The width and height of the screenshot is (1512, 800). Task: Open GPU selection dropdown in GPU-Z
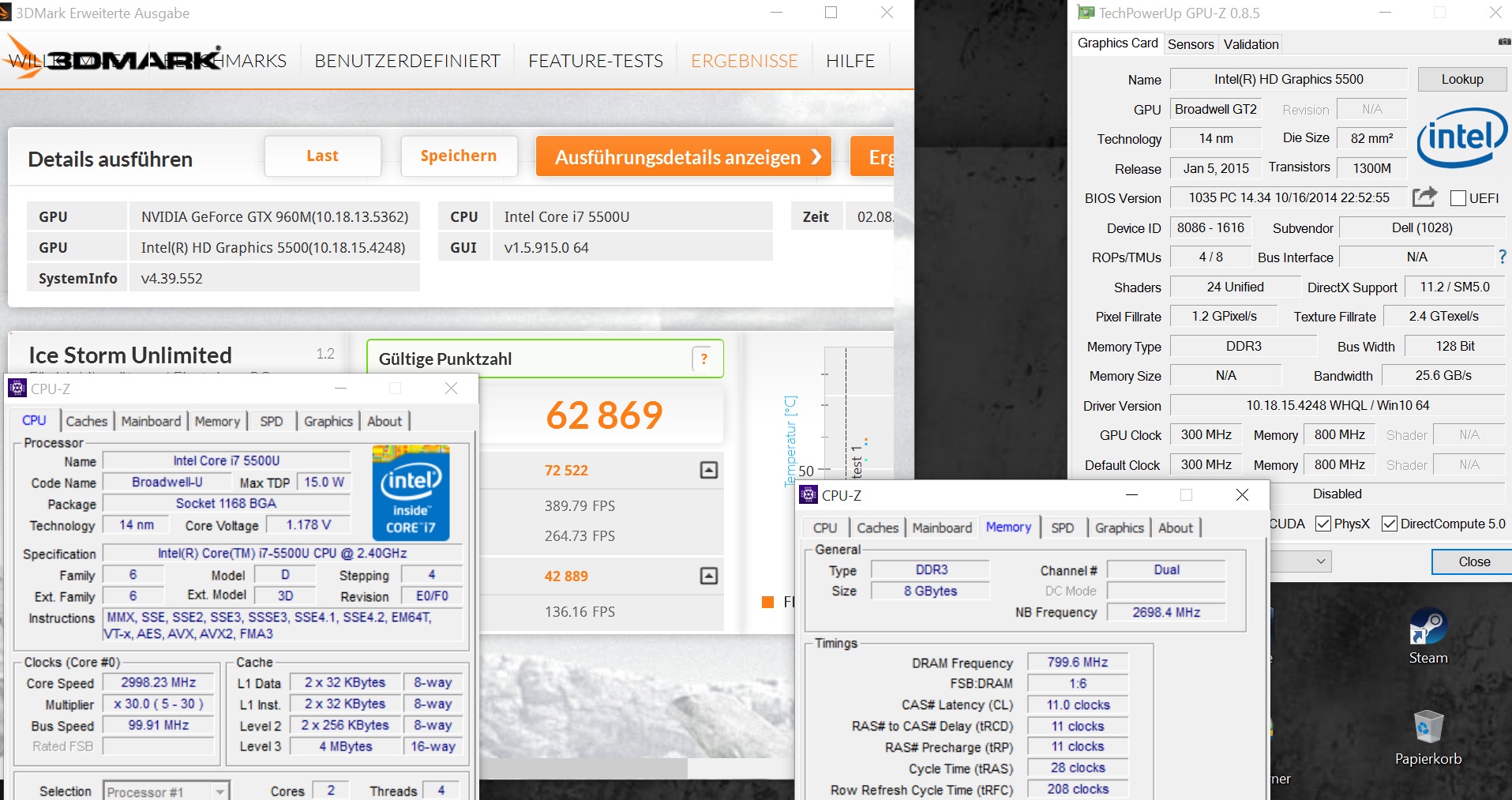point(1300,562)
